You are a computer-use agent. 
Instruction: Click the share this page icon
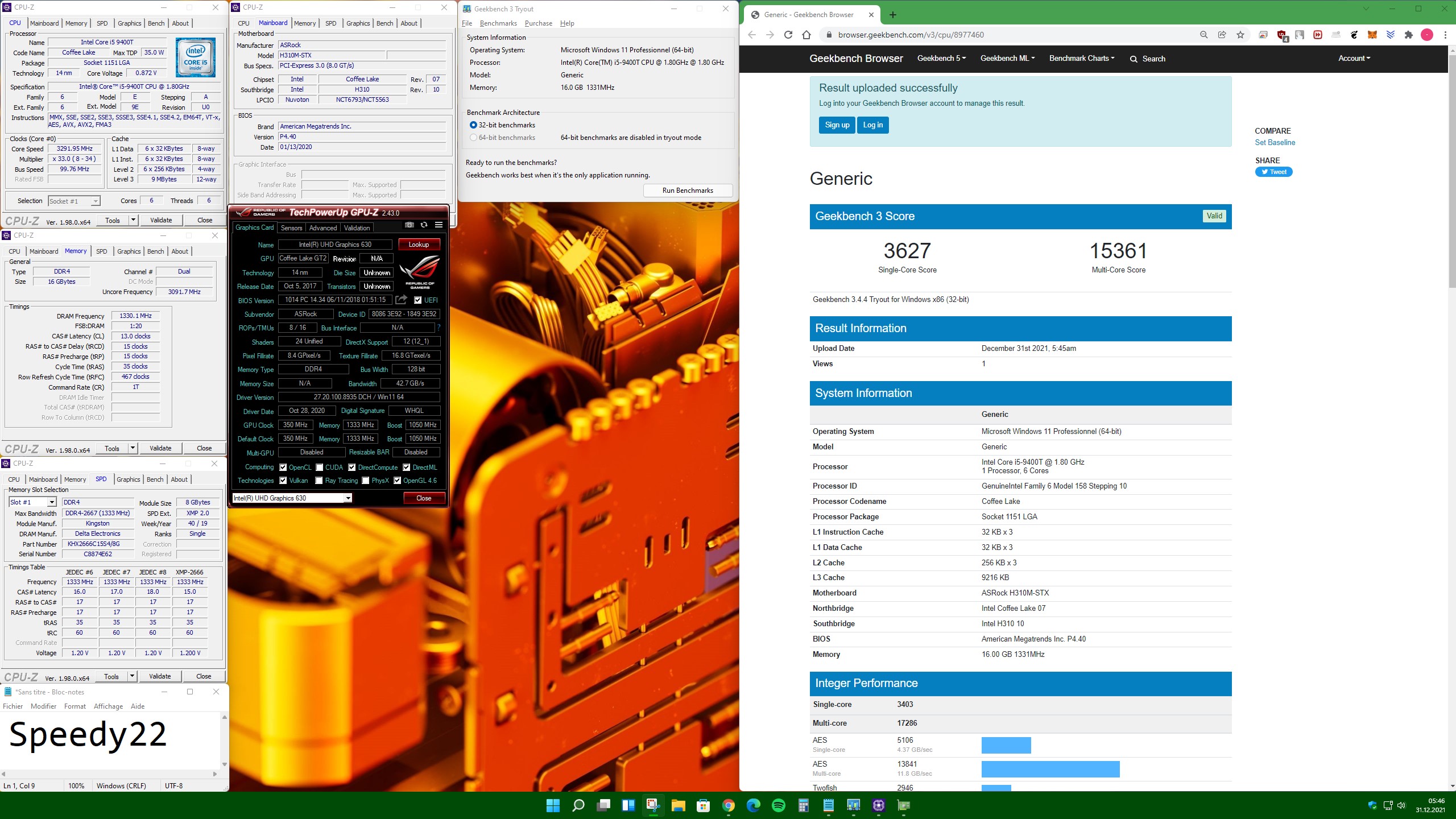1222,35
